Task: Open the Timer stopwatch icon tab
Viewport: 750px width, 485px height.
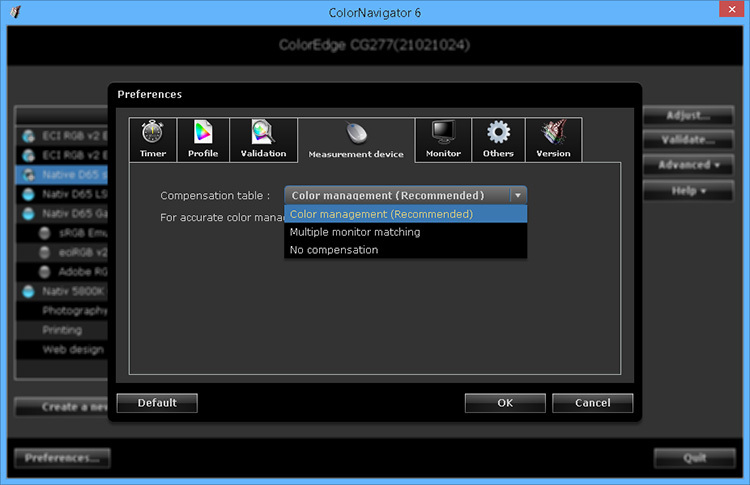Action: pos(152,132)
